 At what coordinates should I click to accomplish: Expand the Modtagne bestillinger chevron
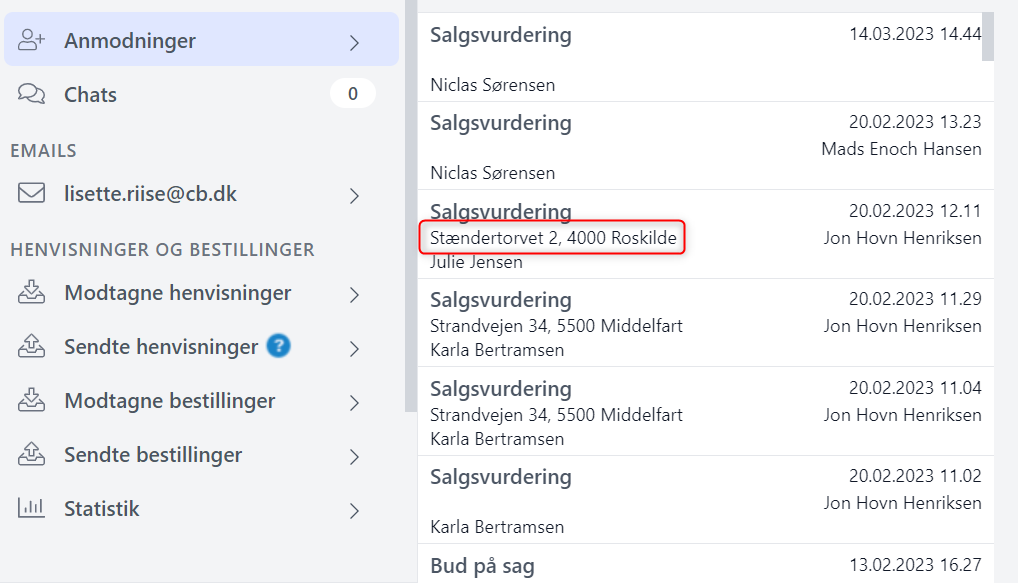pyautogui.click(x=354, y=402)
